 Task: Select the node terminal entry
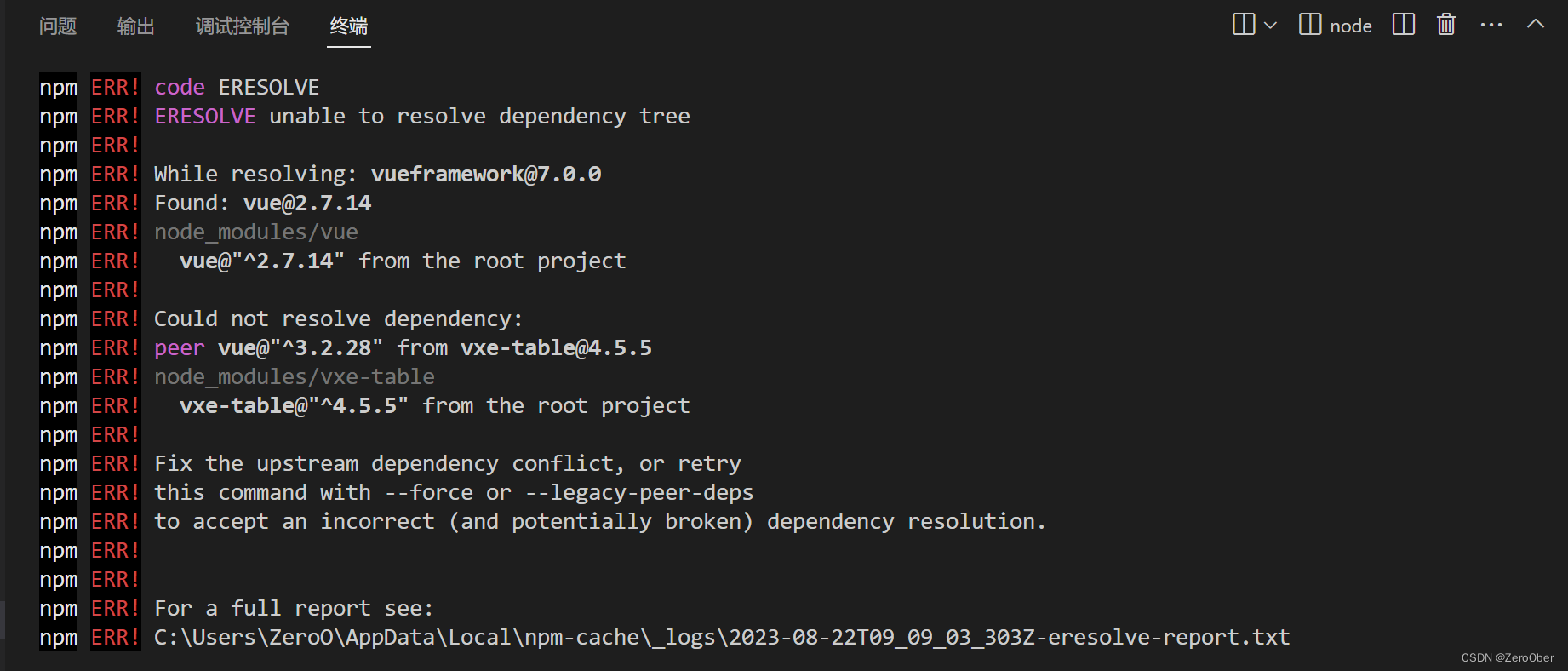(1351, 26)
